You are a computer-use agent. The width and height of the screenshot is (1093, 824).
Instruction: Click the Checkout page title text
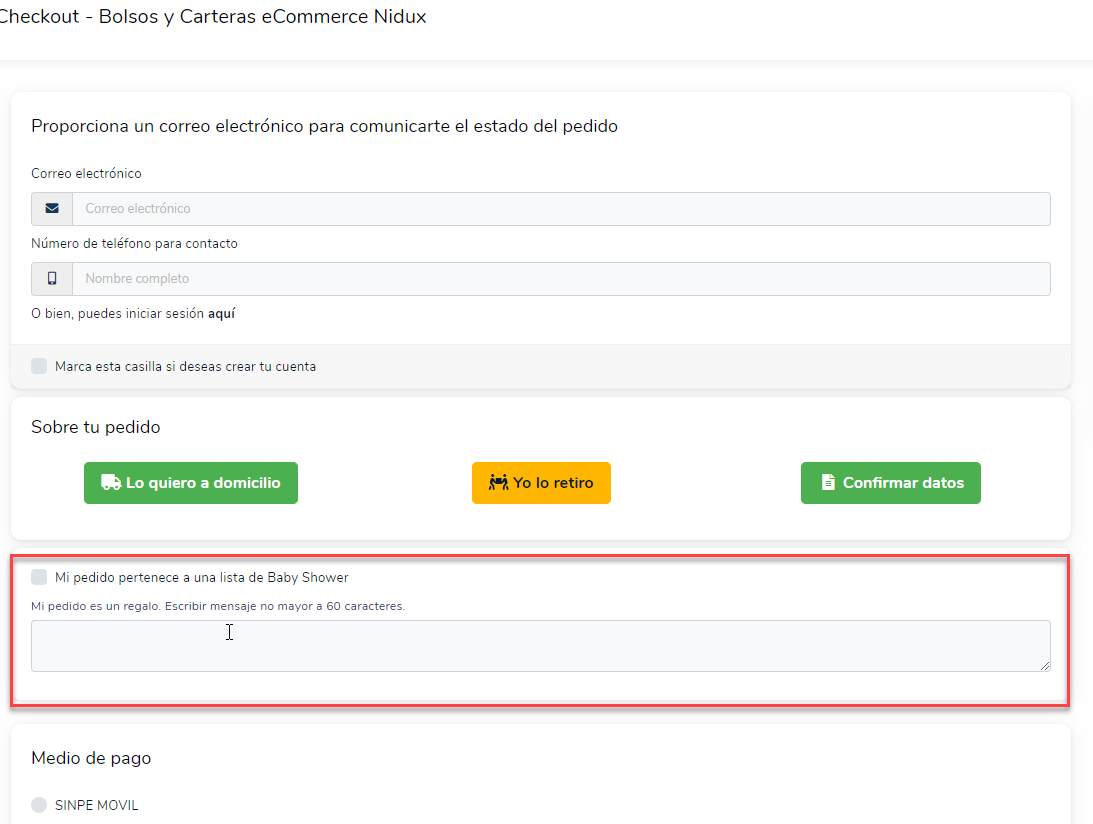211,16
